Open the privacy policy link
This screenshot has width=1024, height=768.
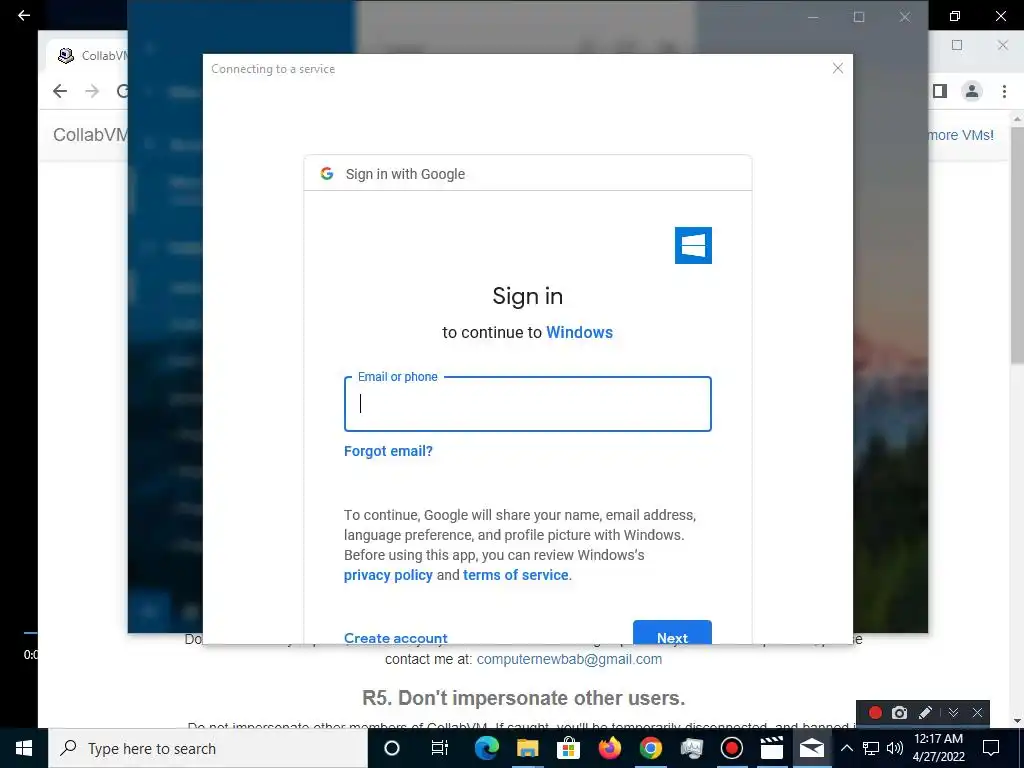pyautogui.click(x=389, y=575)
